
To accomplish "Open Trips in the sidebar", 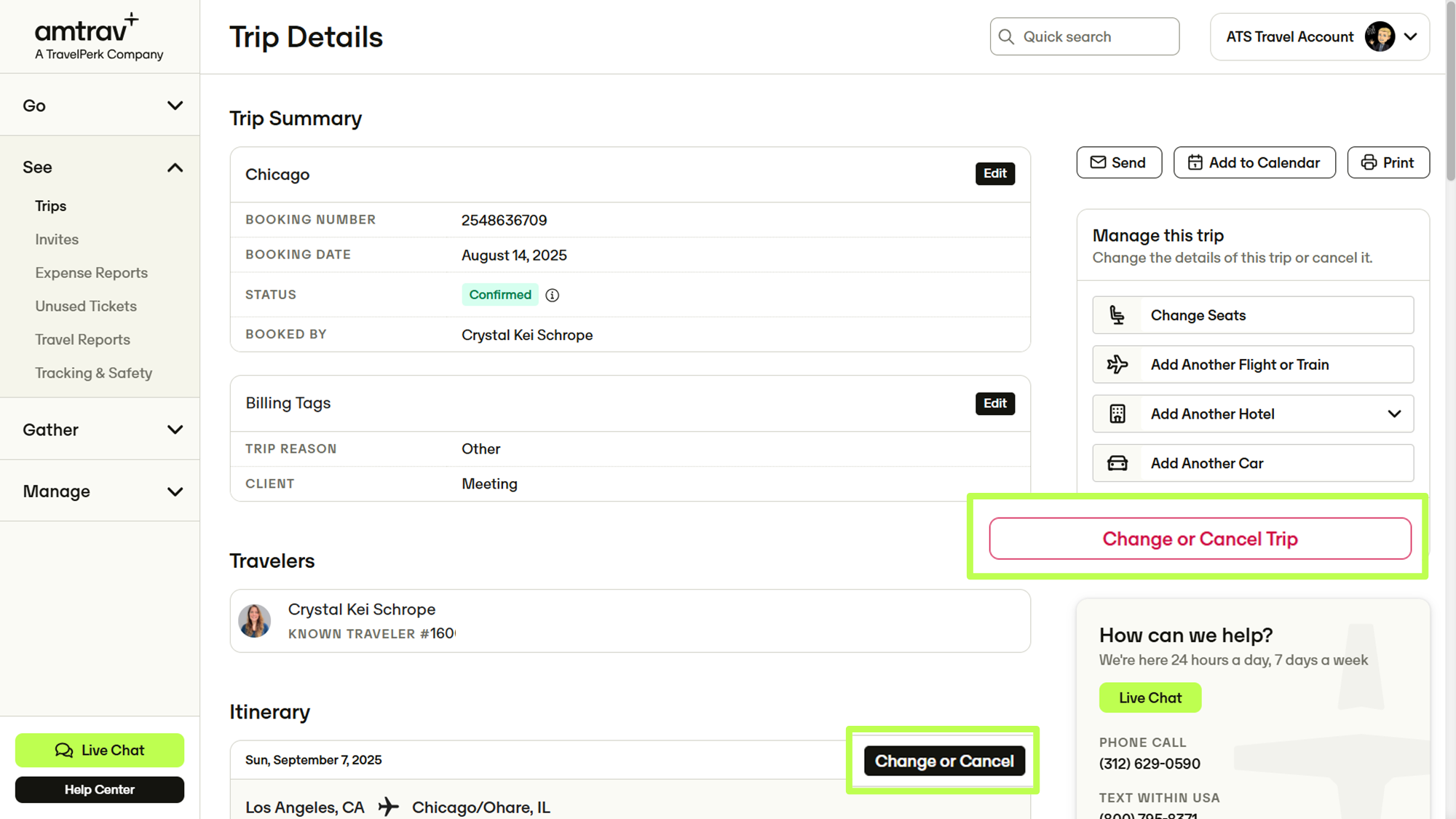I will pos(51,206).
